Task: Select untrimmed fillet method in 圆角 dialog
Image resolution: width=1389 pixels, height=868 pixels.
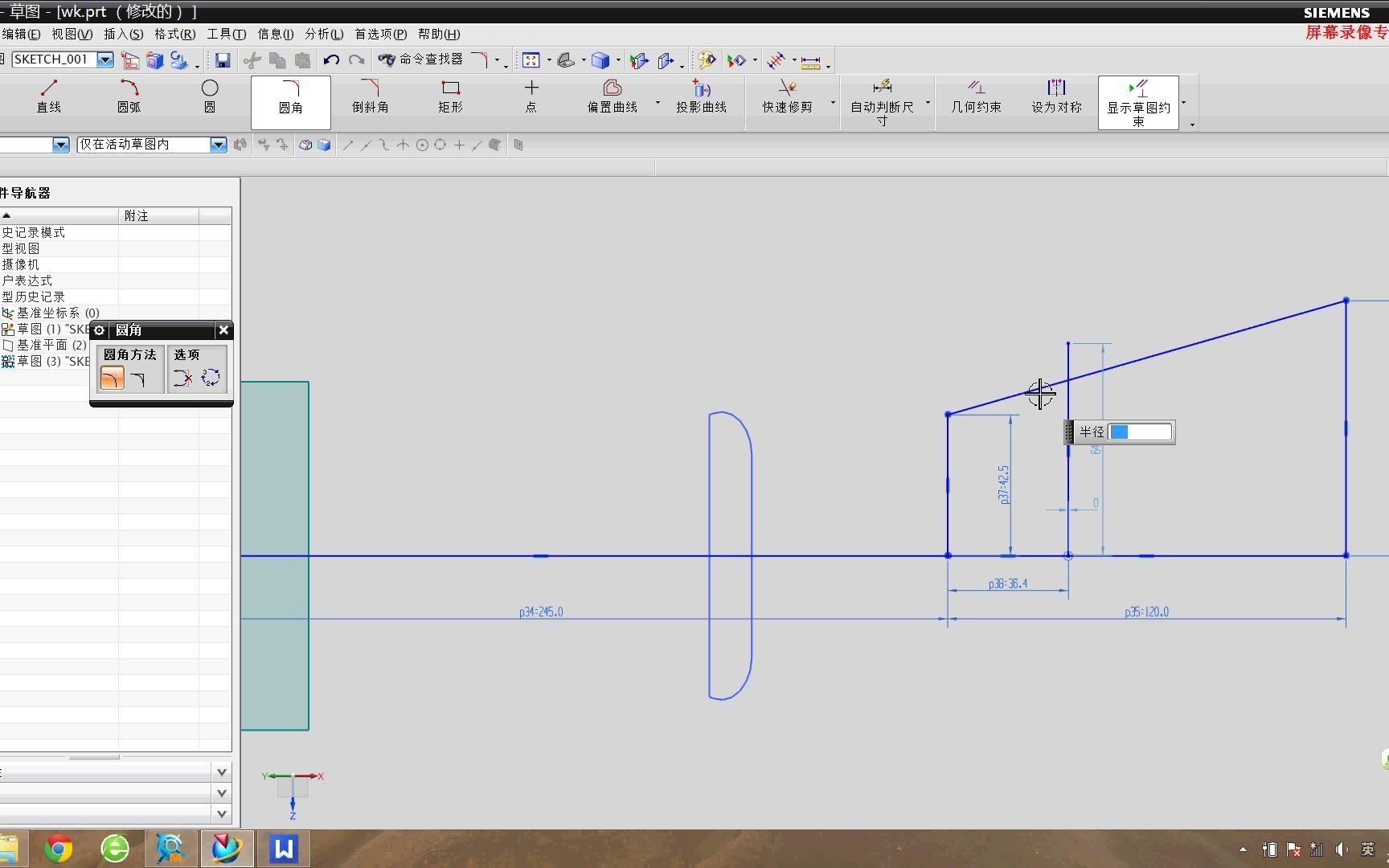Action: (138, 378)
